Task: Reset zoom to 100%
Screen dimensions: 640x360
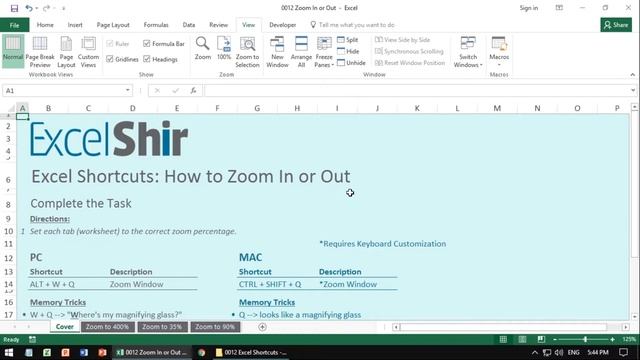Action: 224,48
